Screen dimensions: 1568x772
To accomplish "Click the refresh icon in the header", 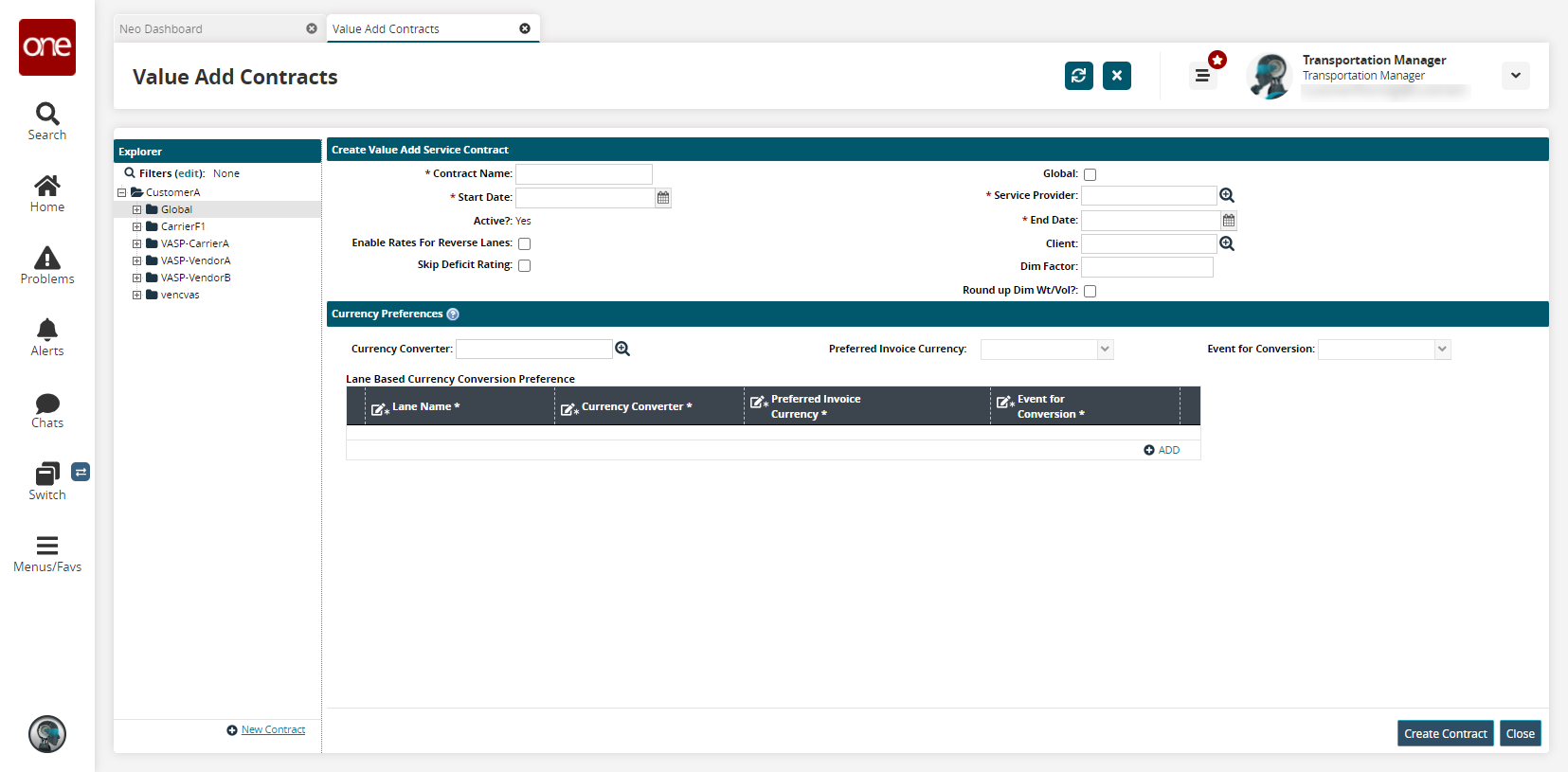I will tap(1078, 76).
